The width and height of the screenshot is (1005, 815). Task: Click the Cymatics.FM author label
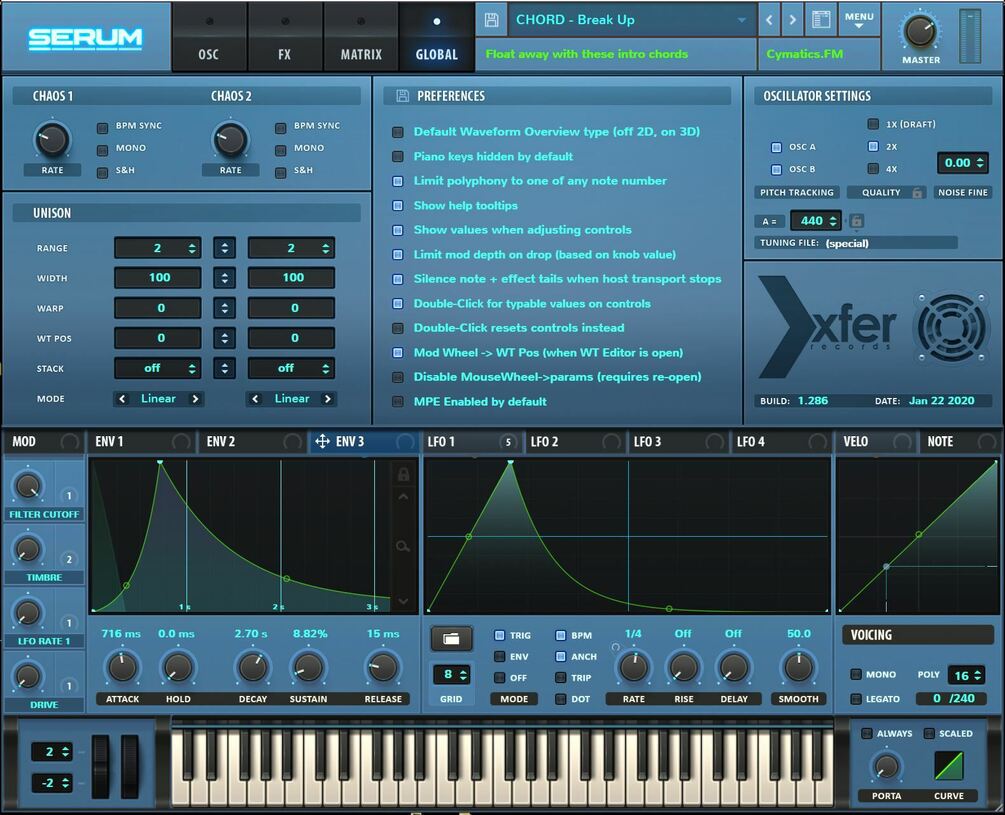click(804, 54)
